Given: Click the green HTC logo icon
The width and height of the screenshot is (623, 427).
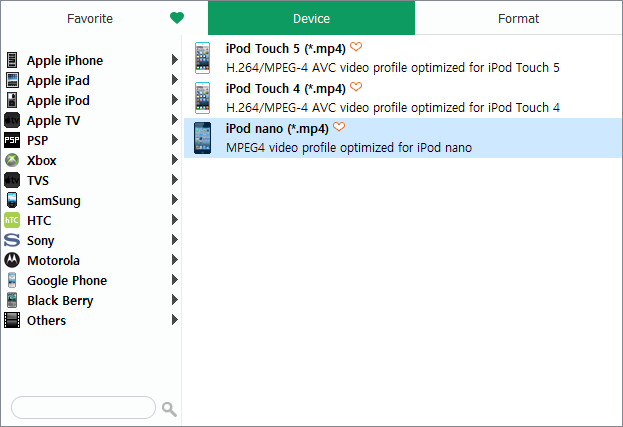Looking at the screenshot, I should click(12, 220).
